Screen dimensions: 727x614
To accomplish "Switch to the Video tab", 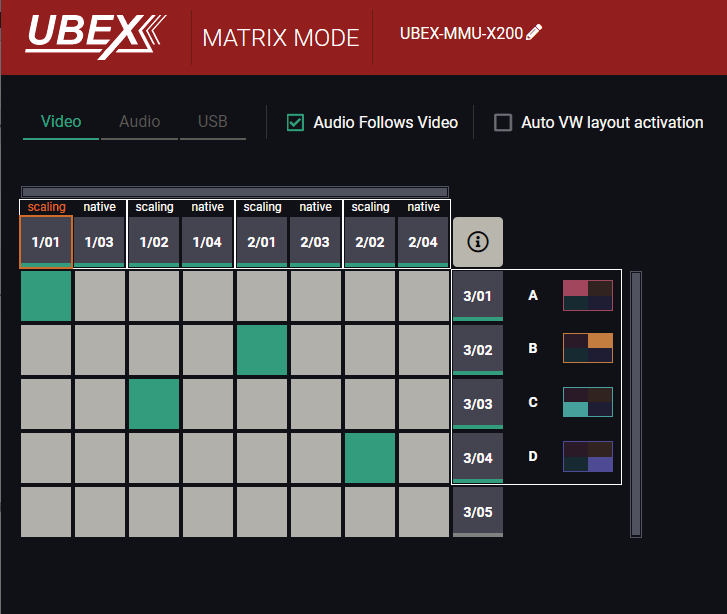I will (61, 122).
